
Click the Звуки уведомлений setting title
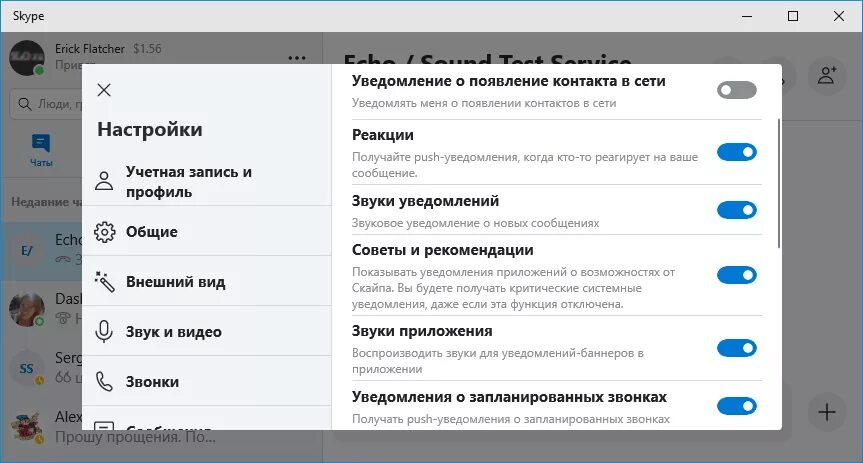425,201
